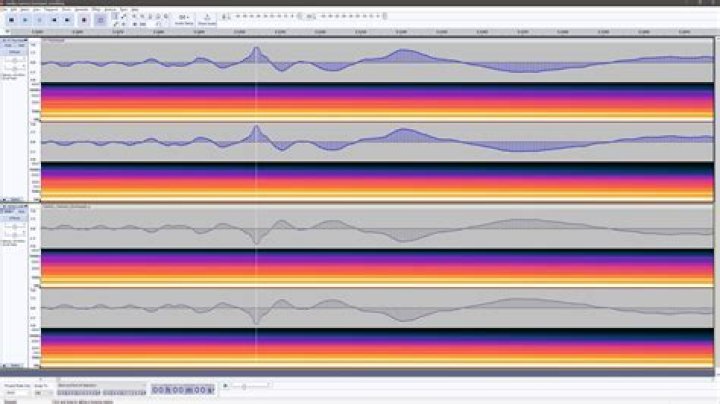Click the Pause transport button
The image size is (720, 404).
11,20
